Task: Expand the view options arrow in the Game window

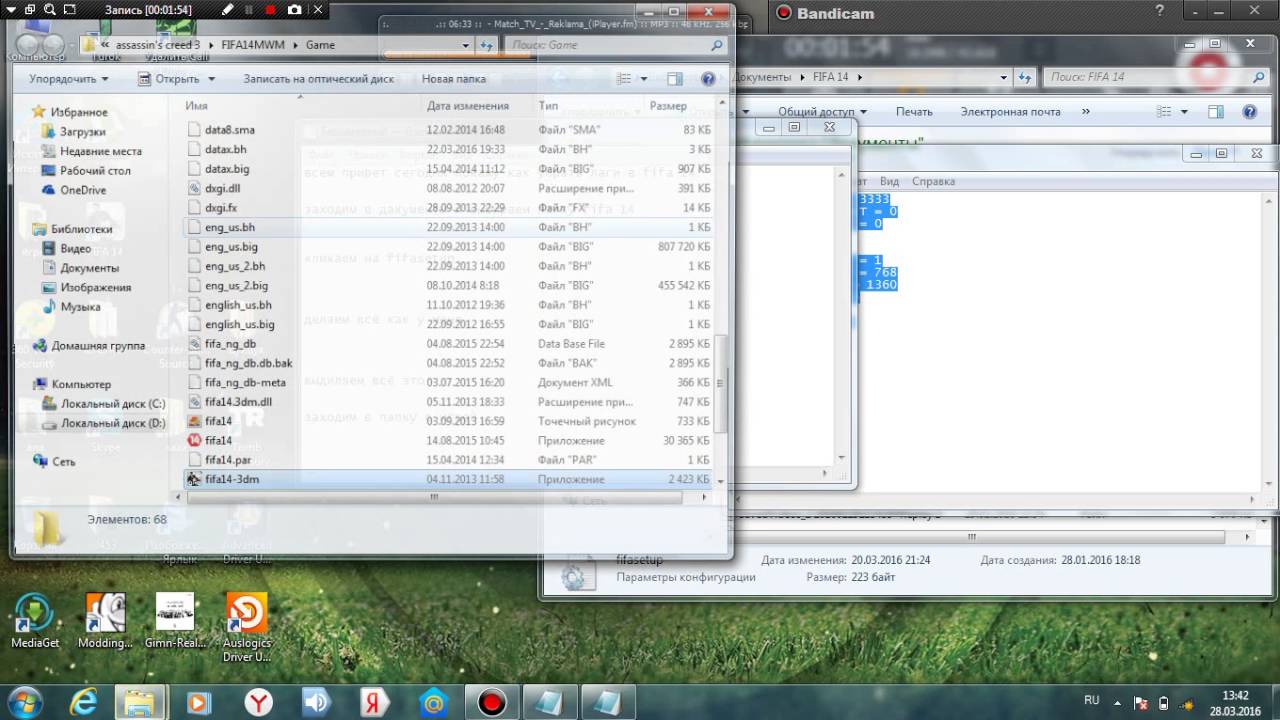Action: [643, 79]
